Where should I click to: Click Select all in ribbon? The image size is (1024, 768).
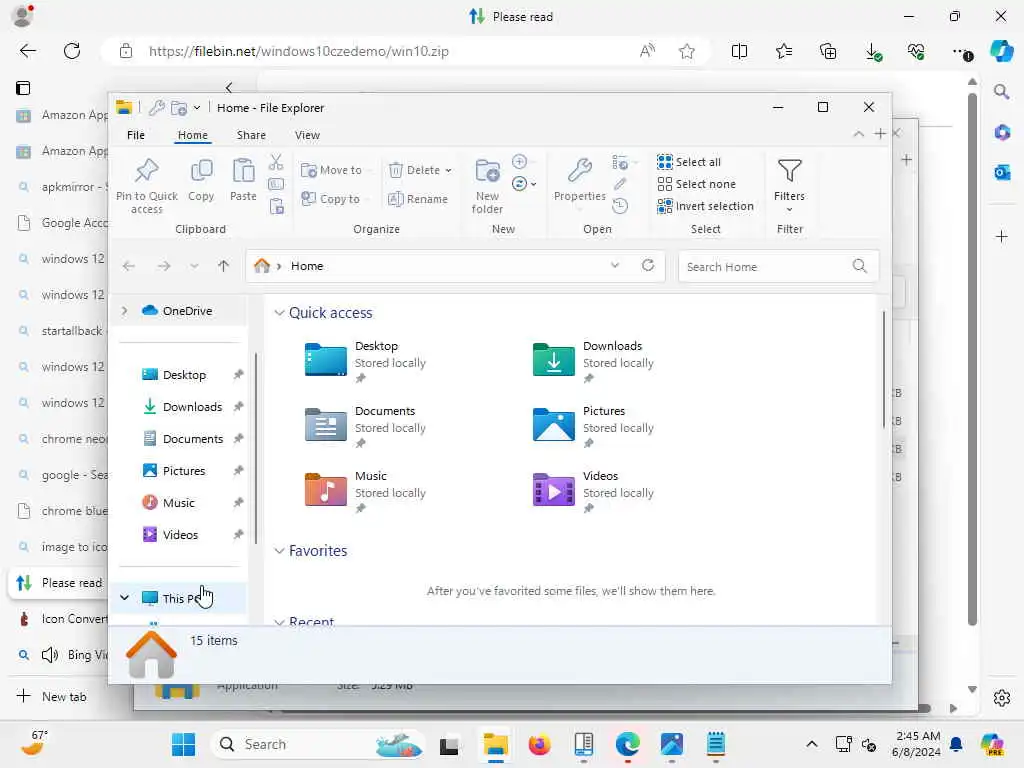coord(689,162)
